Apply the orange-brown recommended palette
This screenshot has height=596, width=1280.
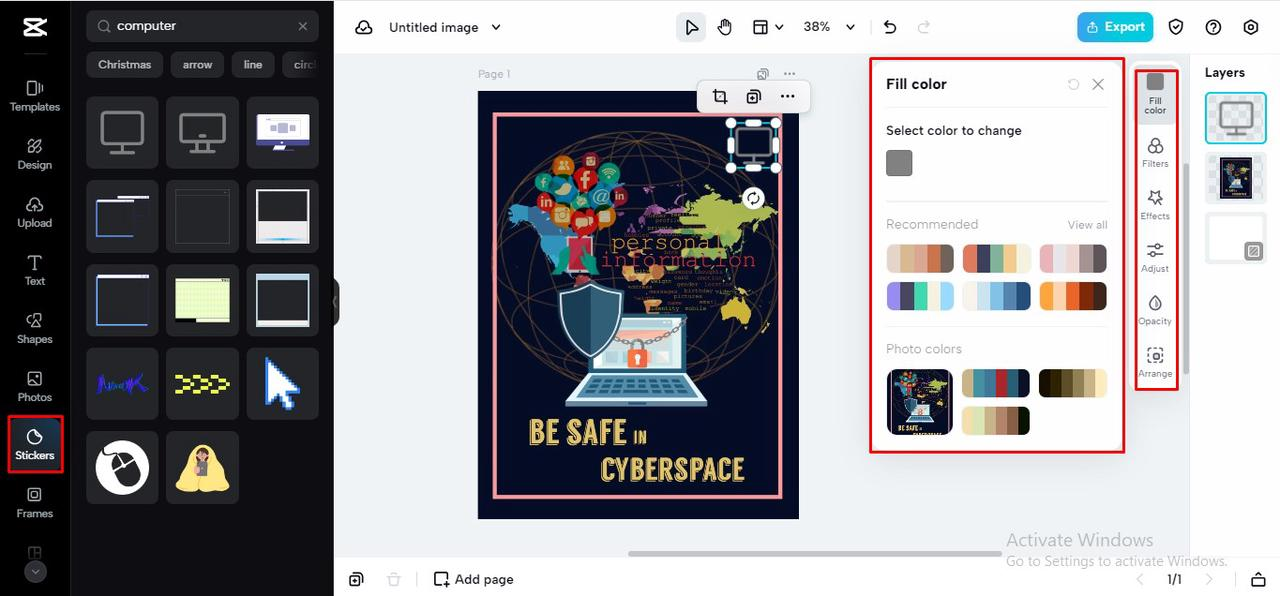click(x=1073, y=296)
